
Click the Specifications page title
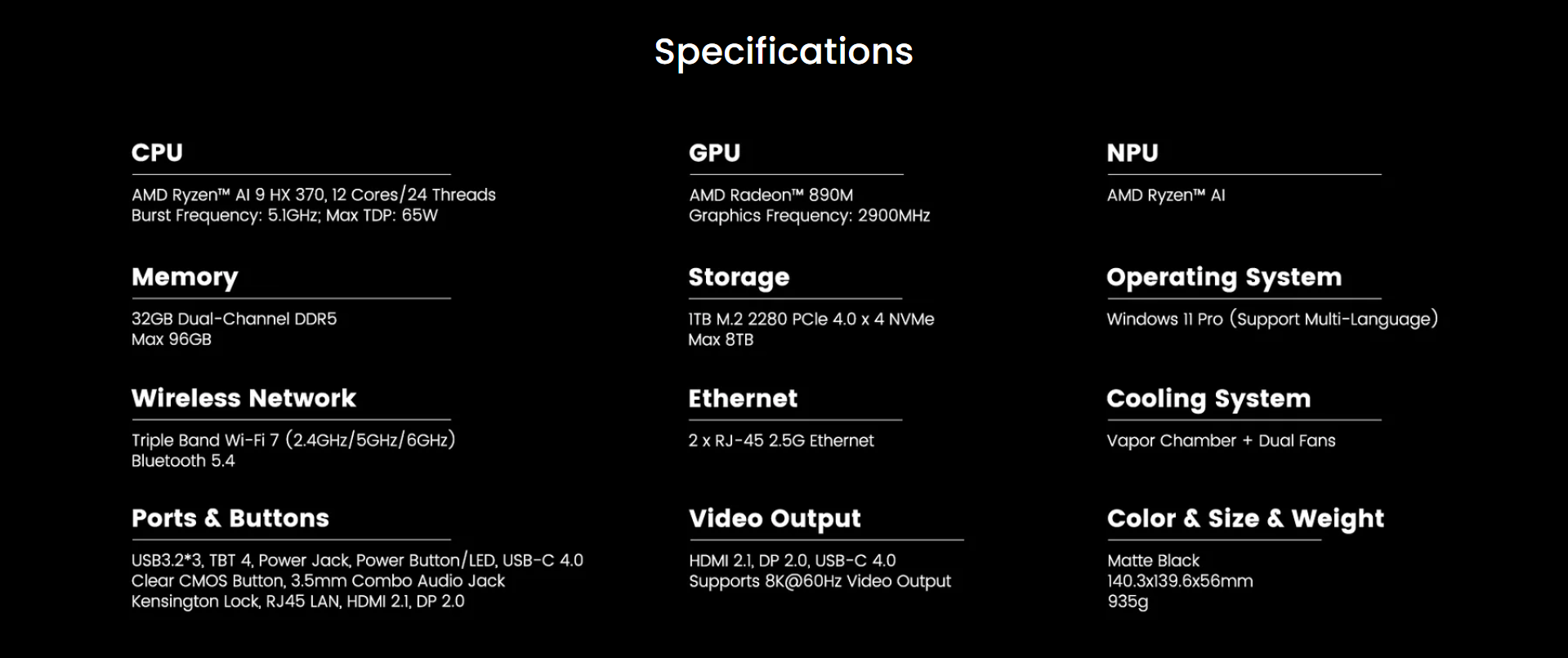(784, 52)
